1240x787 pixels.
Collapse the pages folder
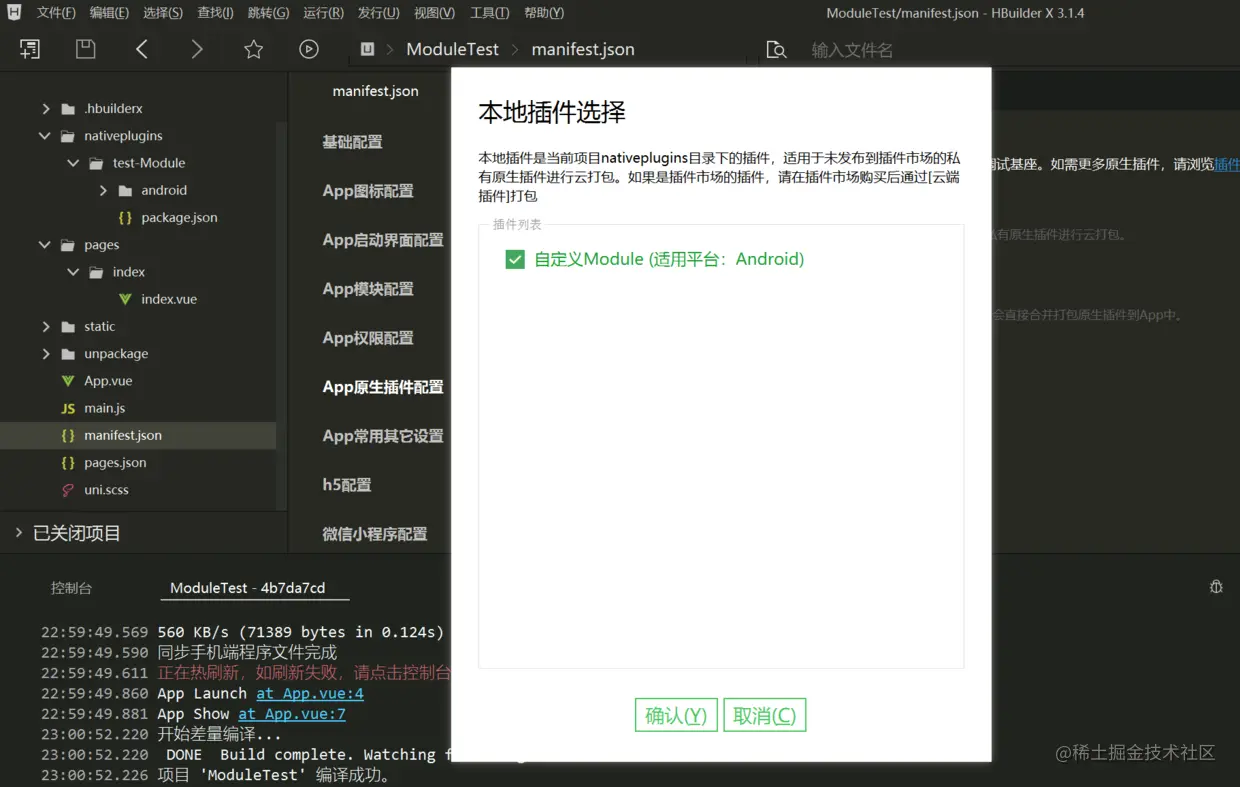pos(45,245)
